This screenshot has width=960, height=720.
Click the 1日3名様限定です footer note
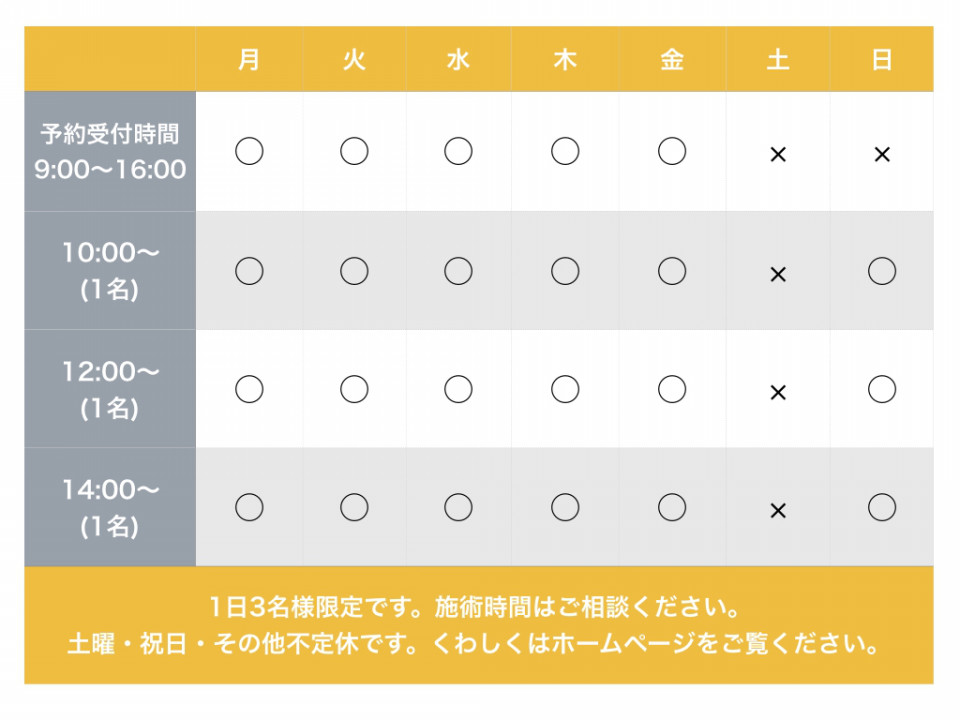(475, 607)
